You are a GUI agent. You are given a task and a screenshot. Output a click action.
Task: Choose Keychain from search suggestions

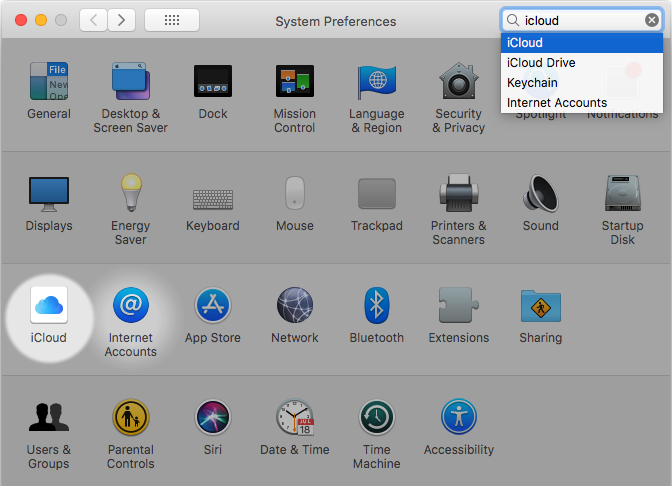coord(582,83)
